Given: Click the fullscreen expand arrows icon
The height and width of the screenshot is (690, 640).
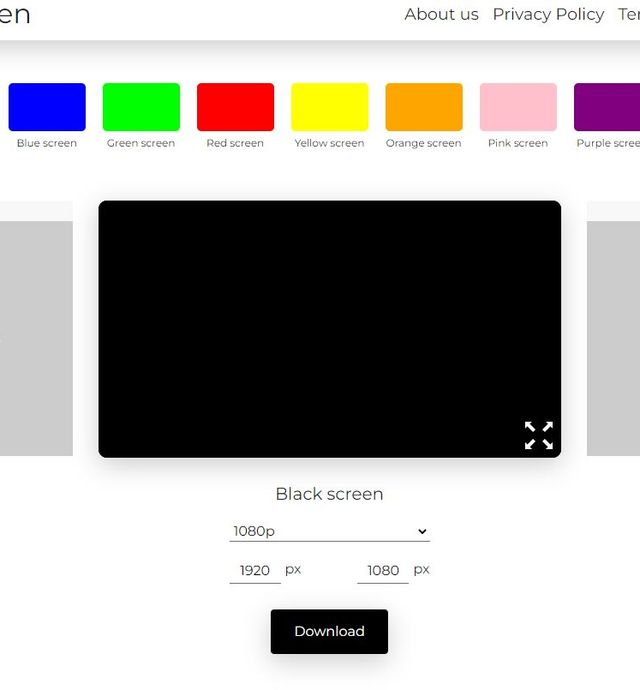Looking at the screenshot, I should point(539,435).
